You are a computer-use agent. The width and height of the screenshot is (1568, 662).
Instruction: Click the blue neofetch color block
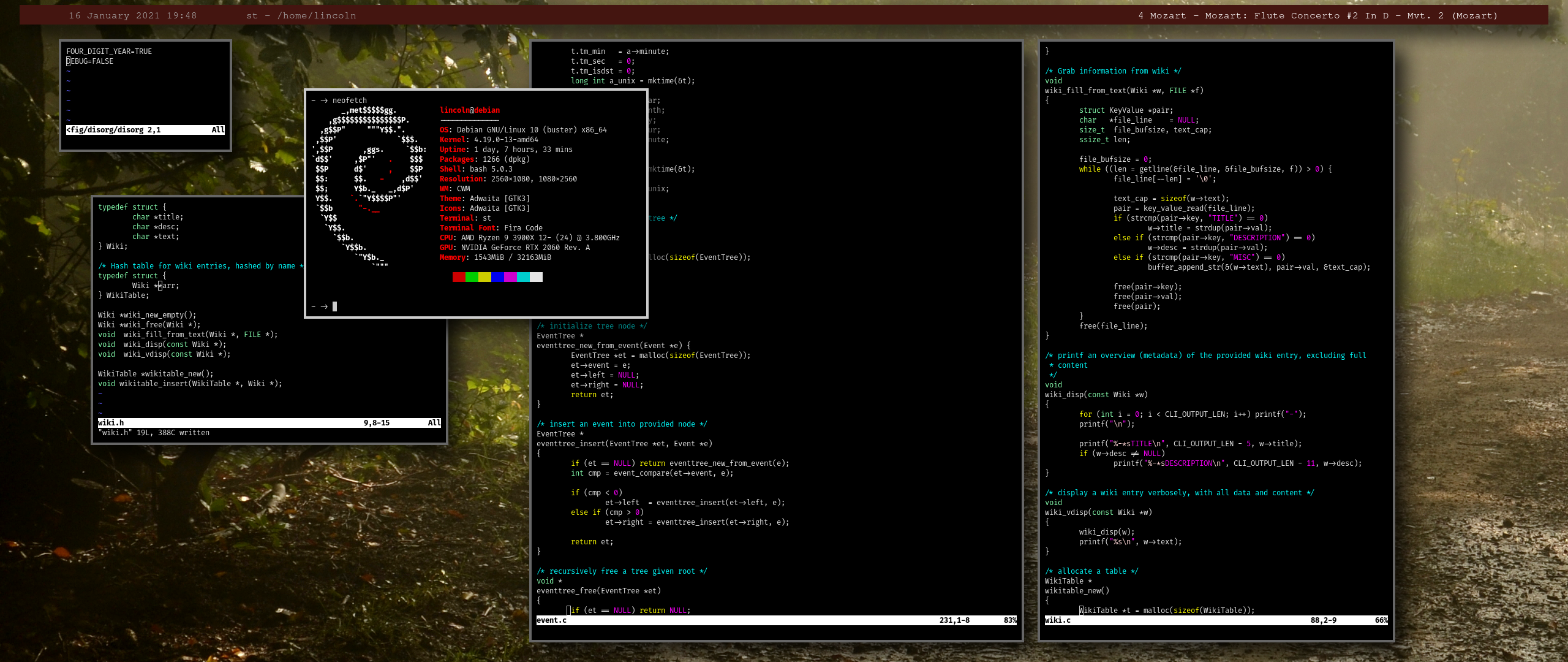497,277
